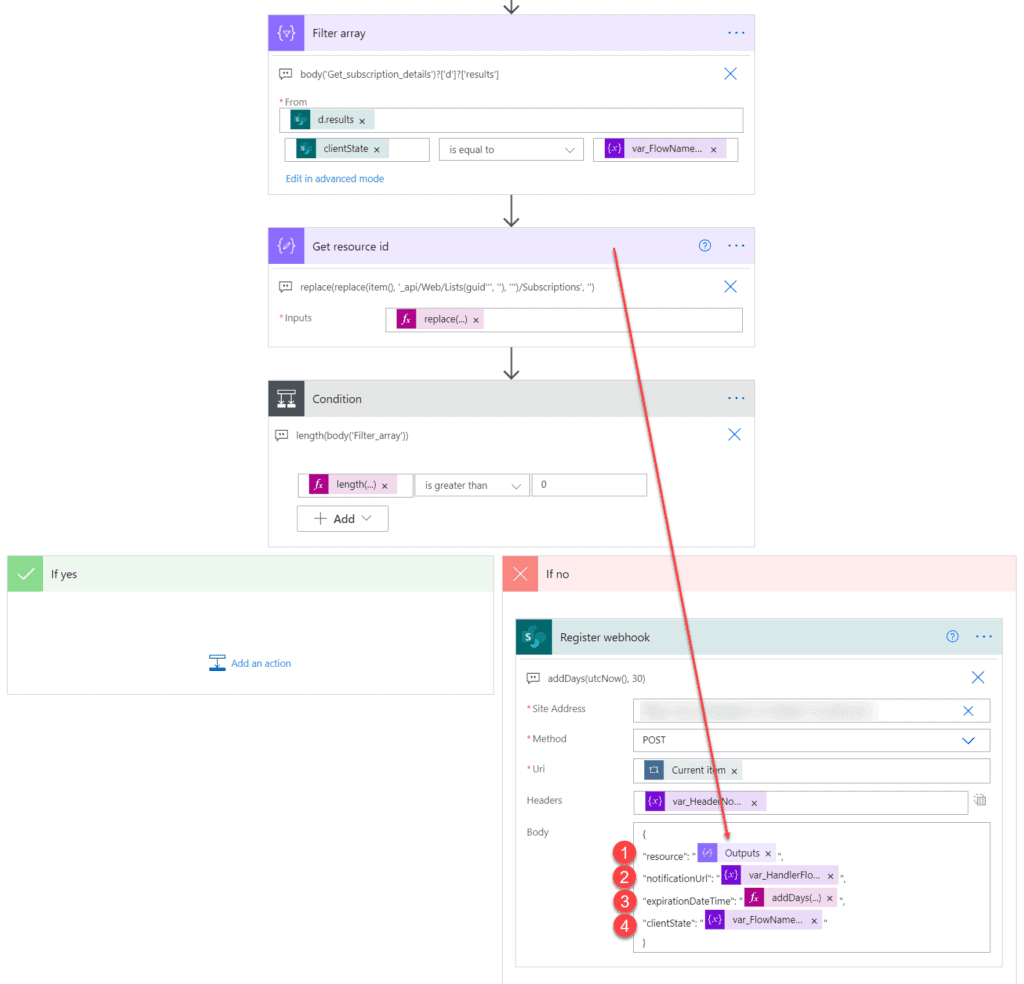
Task: Close the addDays comment in Register webhook
Action: coord(978,678)
